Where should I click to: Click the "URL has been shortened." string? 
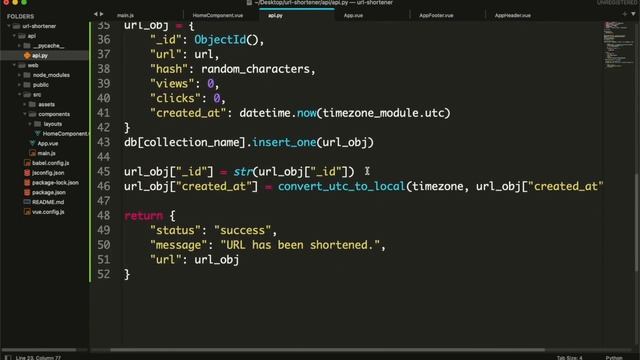[300, 245]
